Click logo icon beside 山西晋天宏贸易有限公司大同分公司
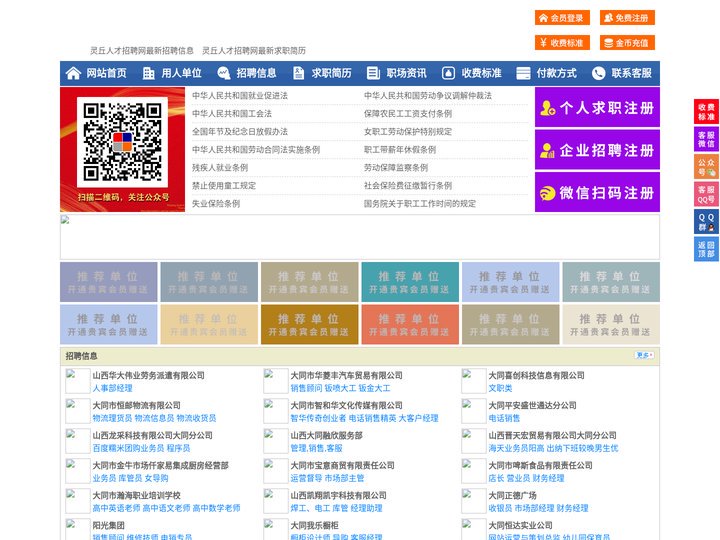Viewport: 720px width, 540px height. 473,441
